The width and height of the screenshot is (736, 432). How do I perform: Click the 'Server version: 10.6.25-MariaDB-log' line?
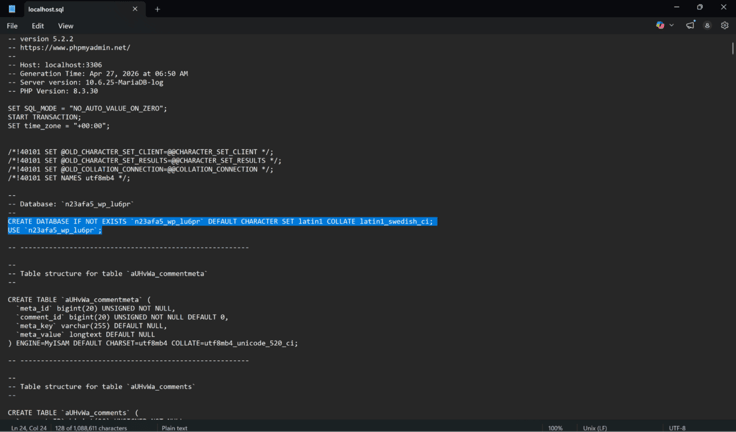click(x=85, y=82)
